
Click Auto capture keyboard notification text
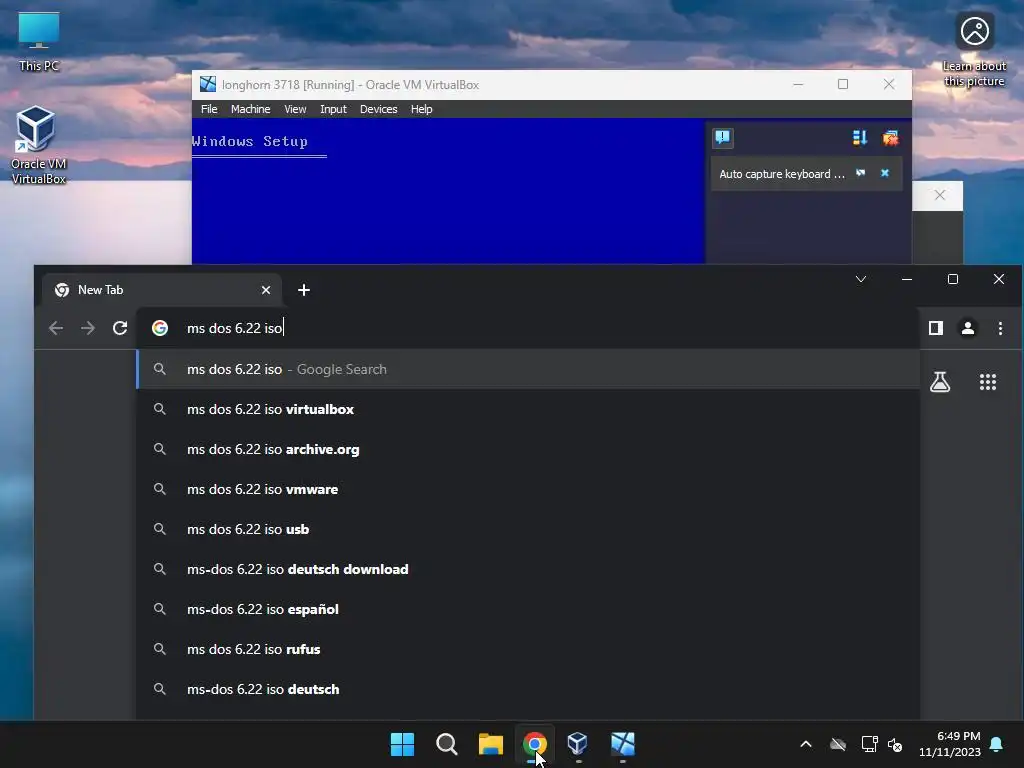(782, 174)
